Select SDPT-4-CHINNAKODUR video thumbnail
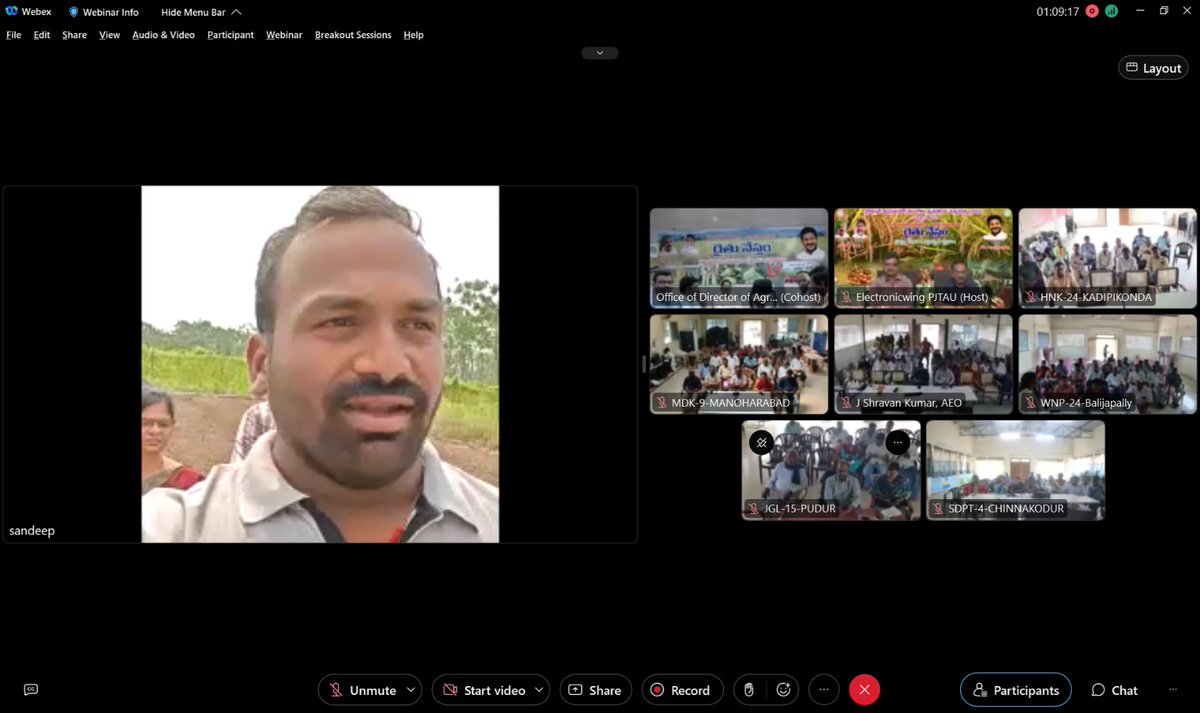Image resolution: width=1200 pixels, height=713 pixels. 1016,470
